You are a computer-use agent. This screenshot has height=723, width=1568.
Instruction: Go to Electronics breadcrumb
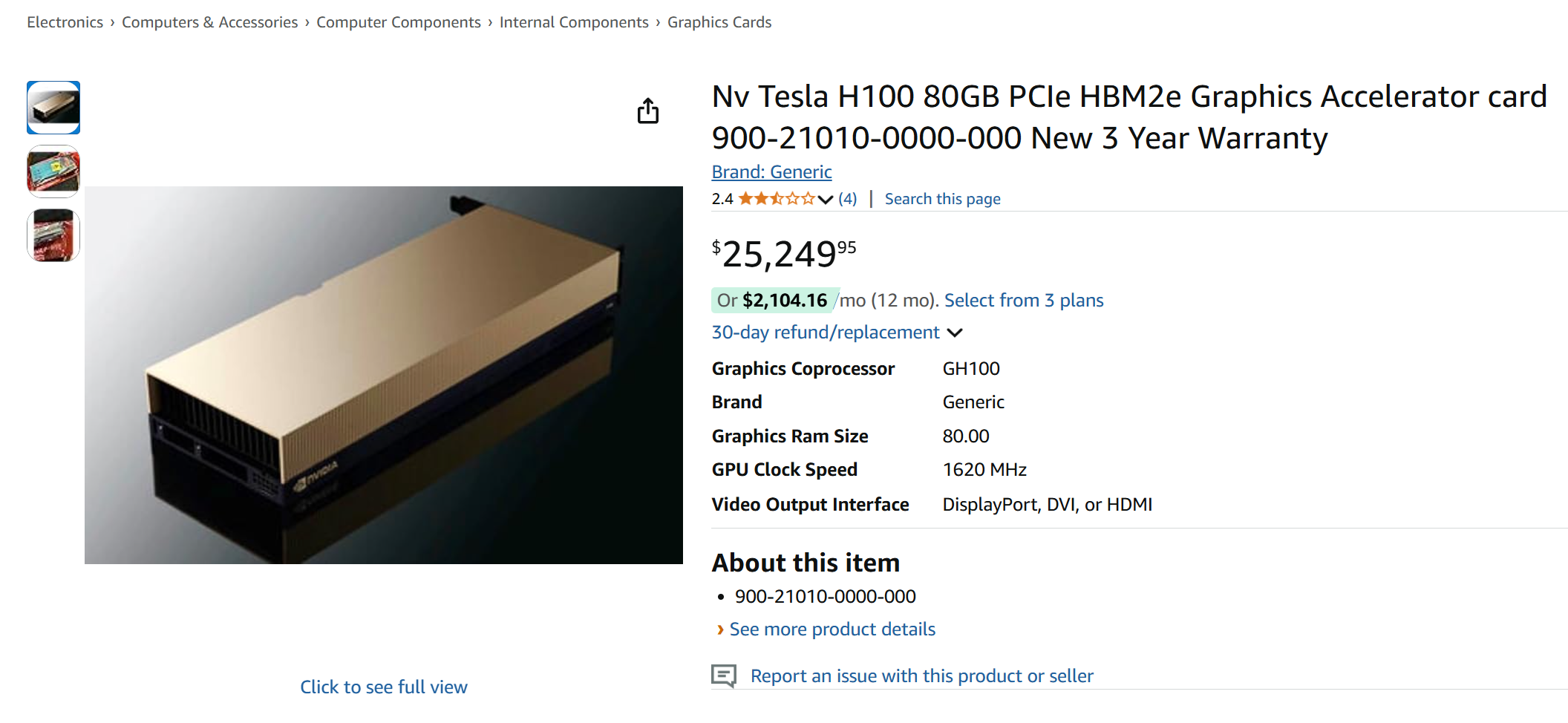pos(65,22)
